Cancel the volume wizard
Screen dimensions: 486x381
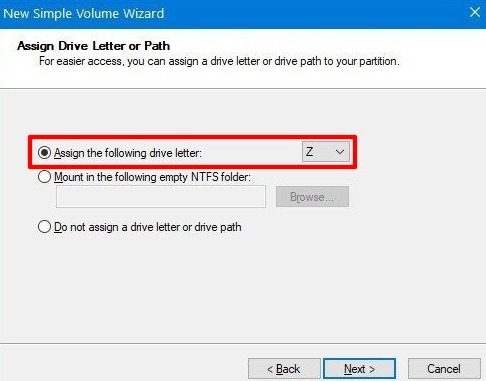[x=444, y=369]
